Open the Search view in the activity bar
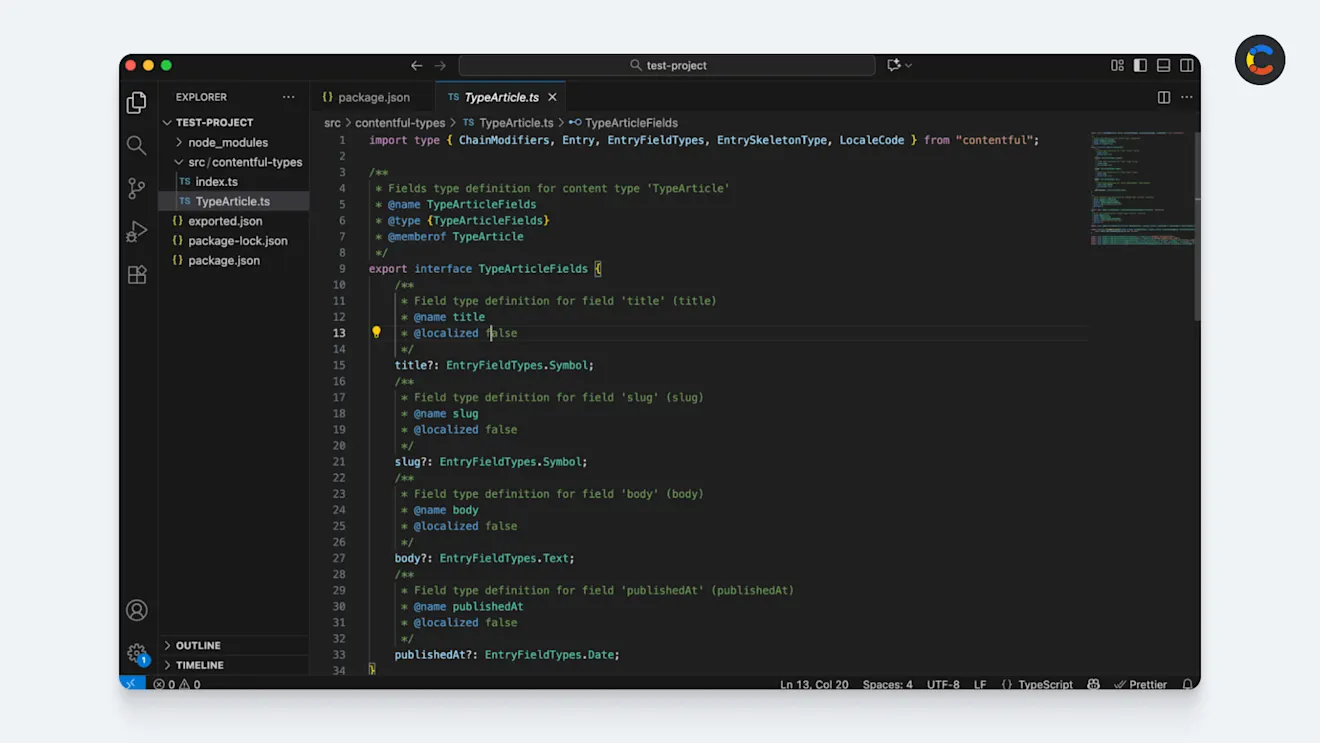Screen dimensions: 1320x743 [136, 144]
